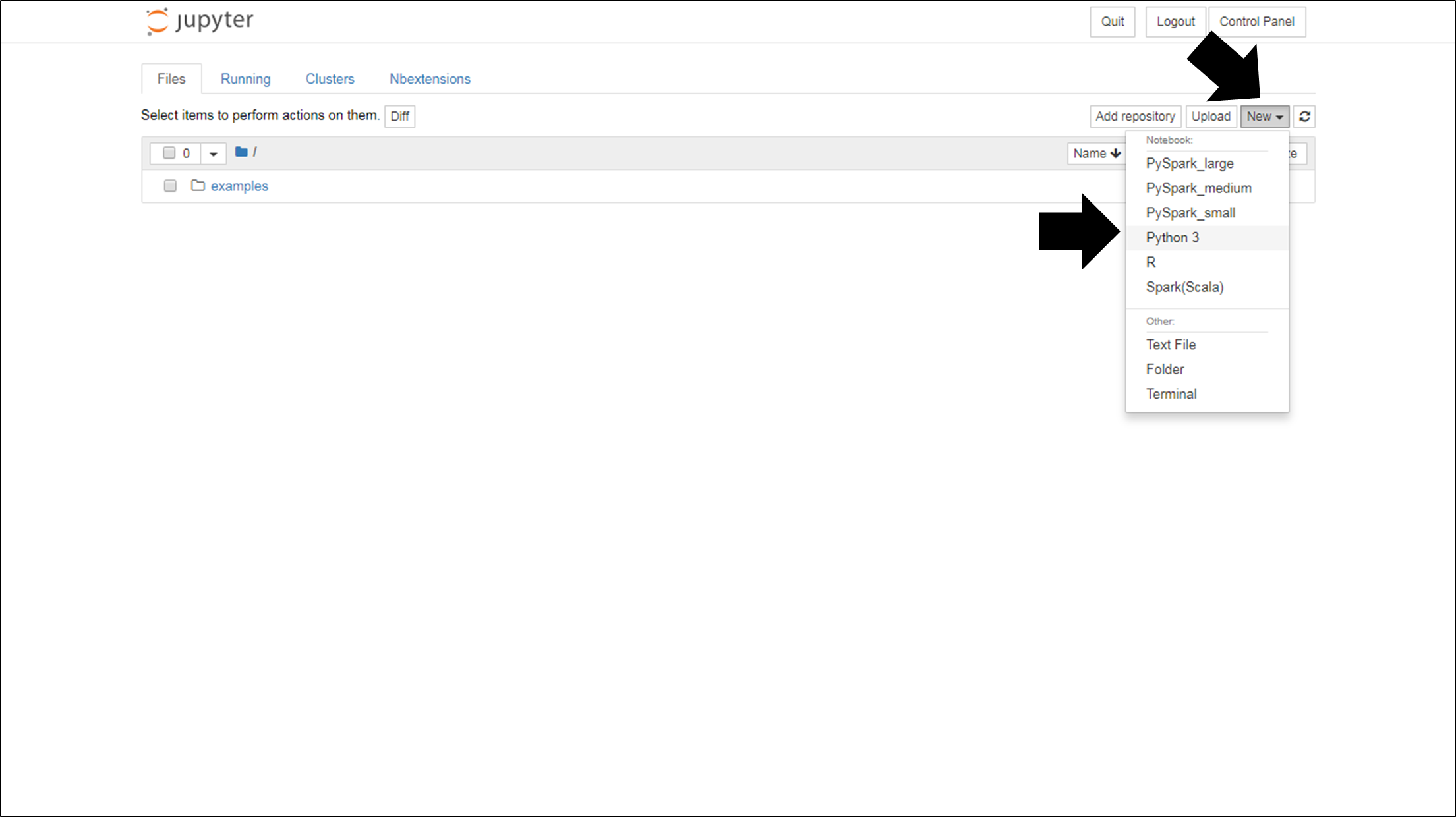Open a new Terminal
Image resolution: width=1456 pixels, height=817 pixels.
coord(1207,394)
